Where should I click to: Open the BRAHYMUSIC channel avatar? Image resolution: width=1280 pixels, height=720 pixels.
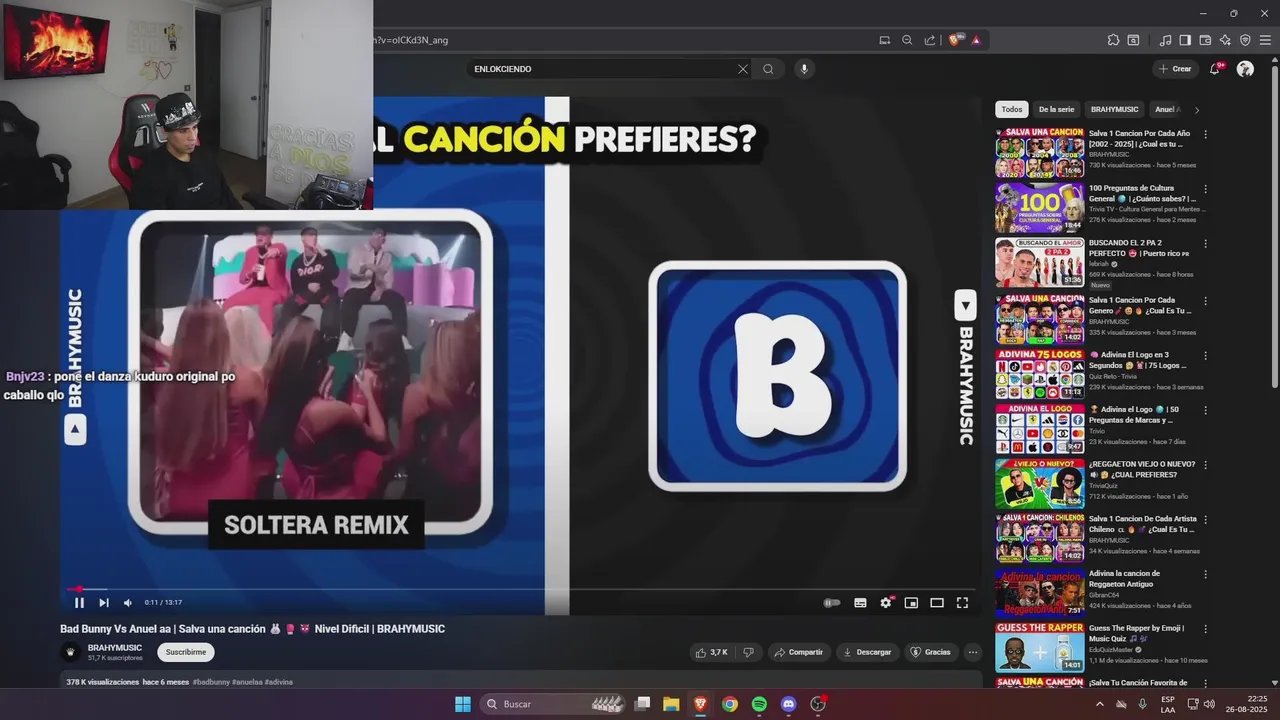coord(70,652)
